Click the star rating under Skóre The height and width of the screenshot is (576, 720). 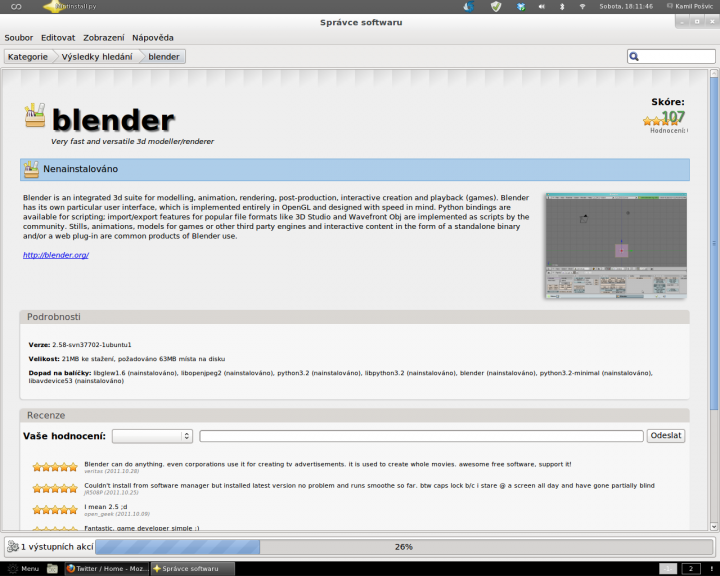click(x=660, y=121)
